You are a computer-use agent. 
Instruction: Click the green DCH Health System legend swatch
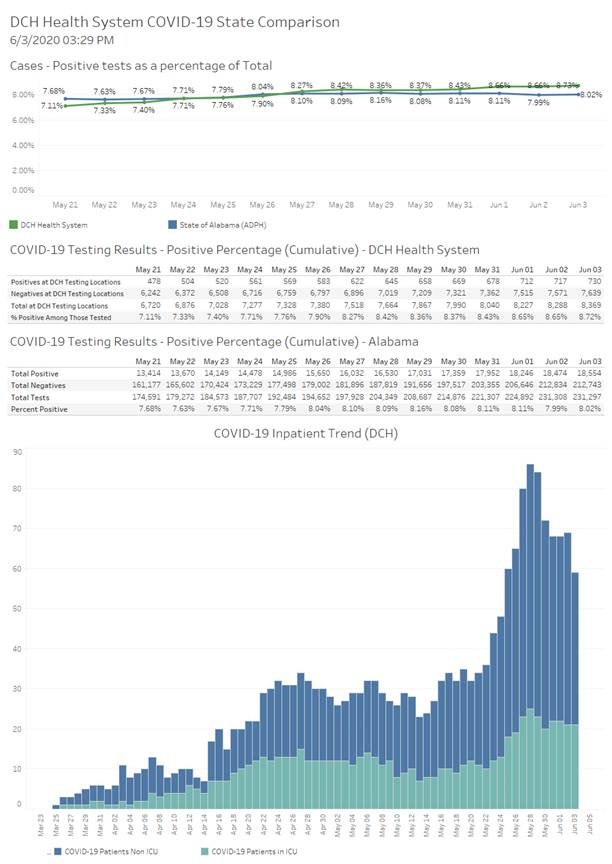(14, 225)
